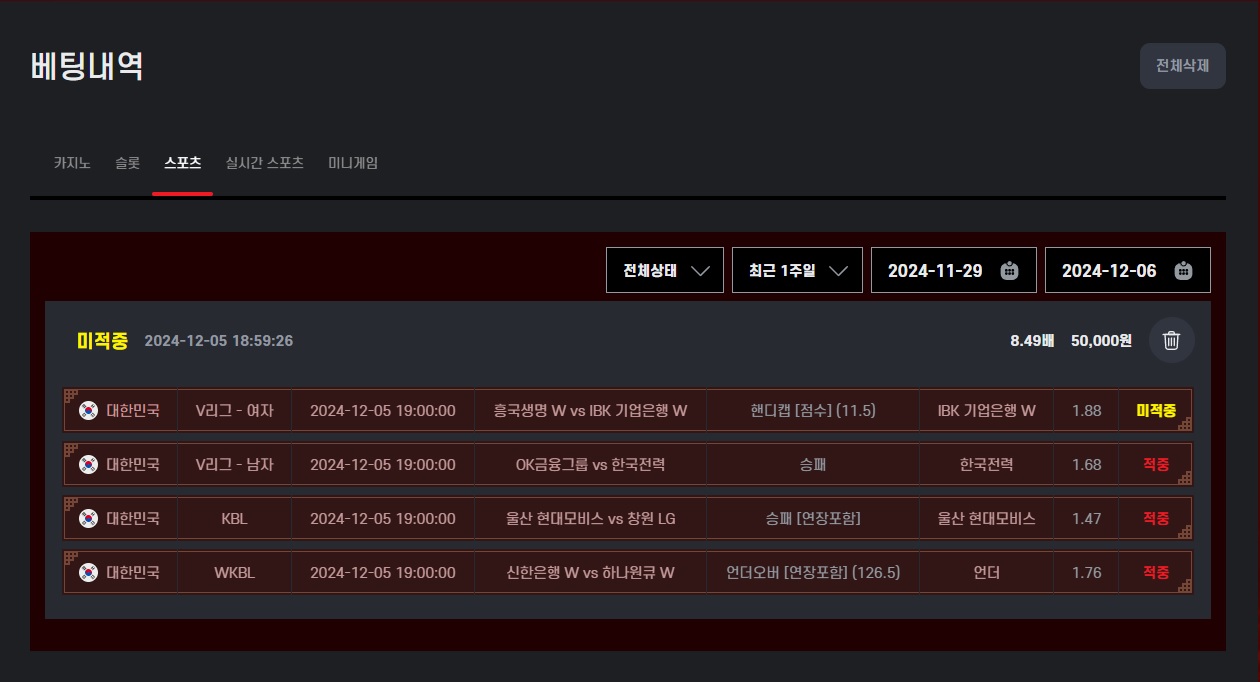Click the 베팅내역 page heading
Viewport: 1260px width, 682px height.
pos(87,66)
